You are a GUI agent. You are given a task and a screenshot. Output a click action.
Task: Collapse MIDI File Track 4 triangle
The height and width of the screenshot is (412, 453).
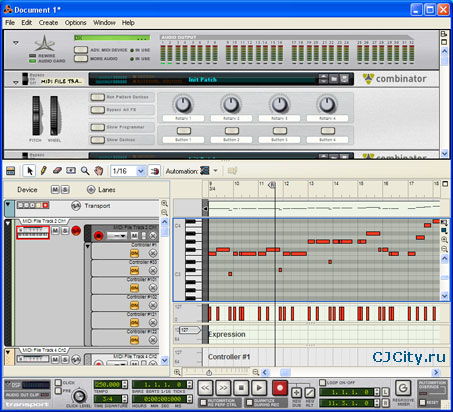(8, 352)
